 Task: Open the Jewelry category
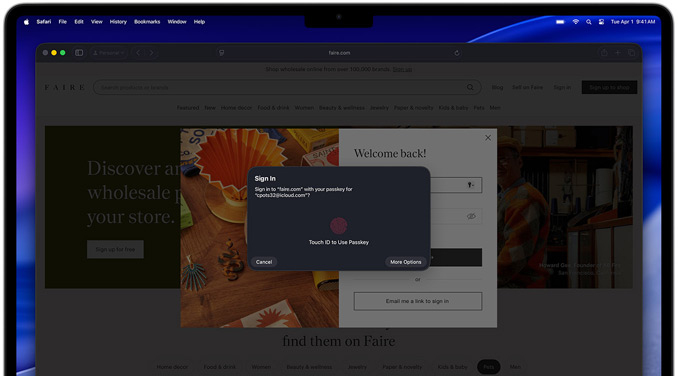coord(379,108)
